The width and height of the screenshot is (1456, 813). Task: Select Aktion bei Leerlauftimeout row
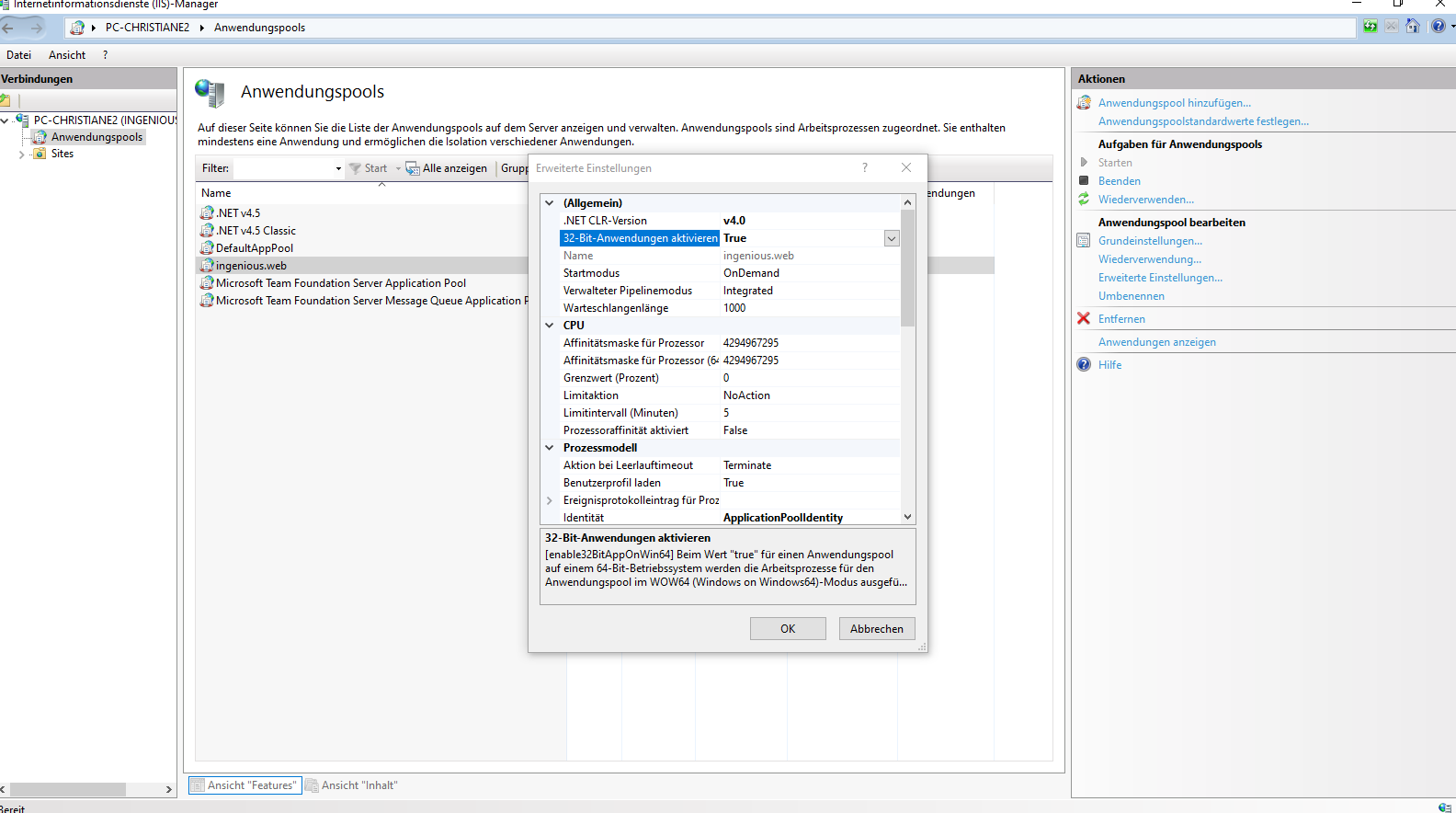(730, 465)
